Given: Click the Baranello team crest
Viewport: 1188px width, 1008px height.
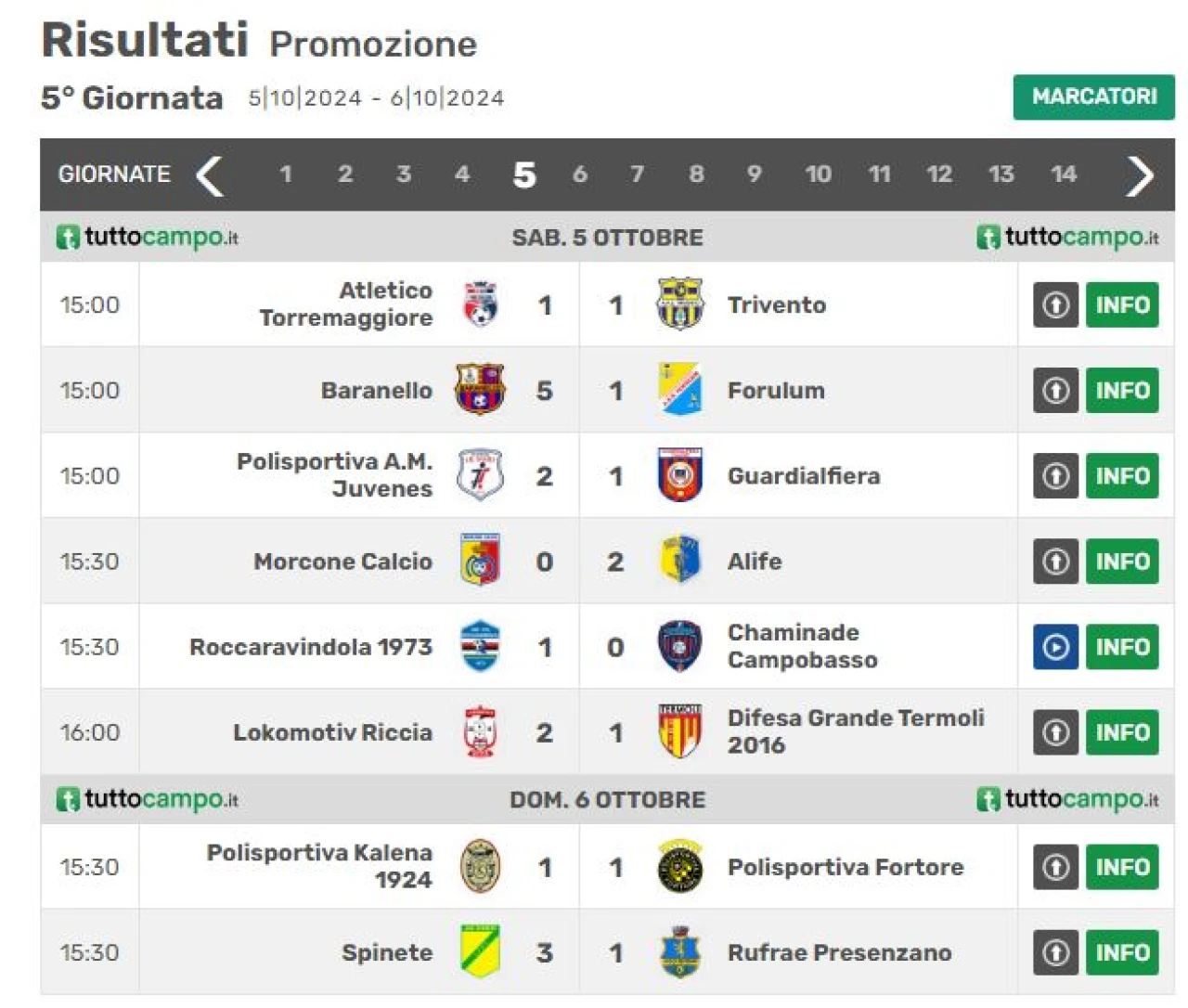Looking at the screenshot, I should point(480,390).
